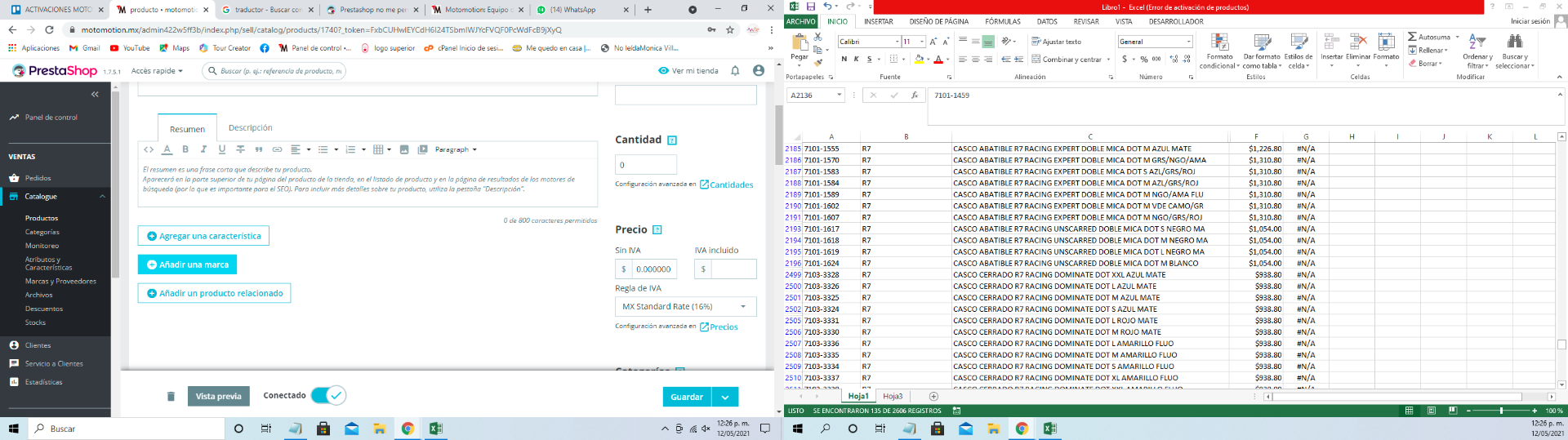The width and height of the screenshot is (1568, 440).
Task: Click Cantidad help question icon
Action: (x=672, y=140)
